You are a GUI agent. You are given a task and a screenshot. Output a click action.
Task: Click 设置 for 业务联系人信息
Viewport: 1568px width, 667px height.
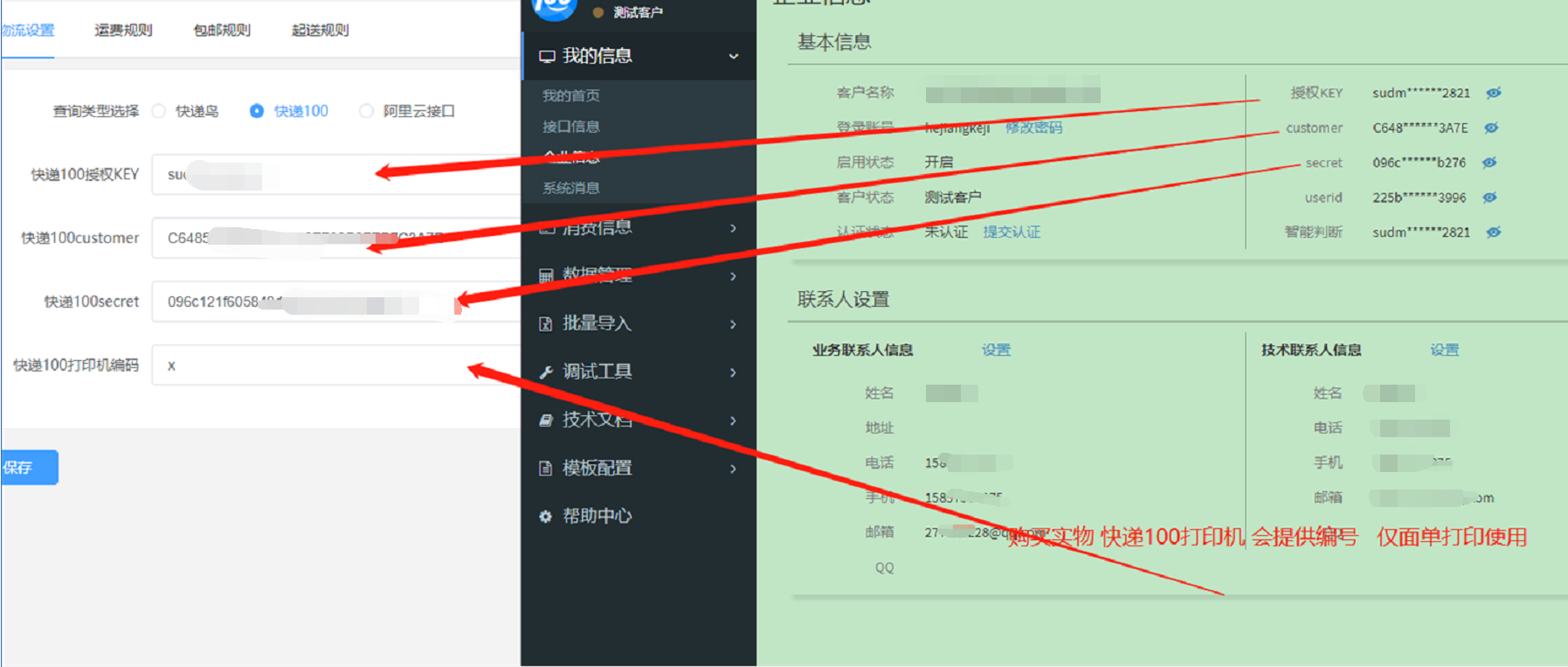[x=996, y=350]
